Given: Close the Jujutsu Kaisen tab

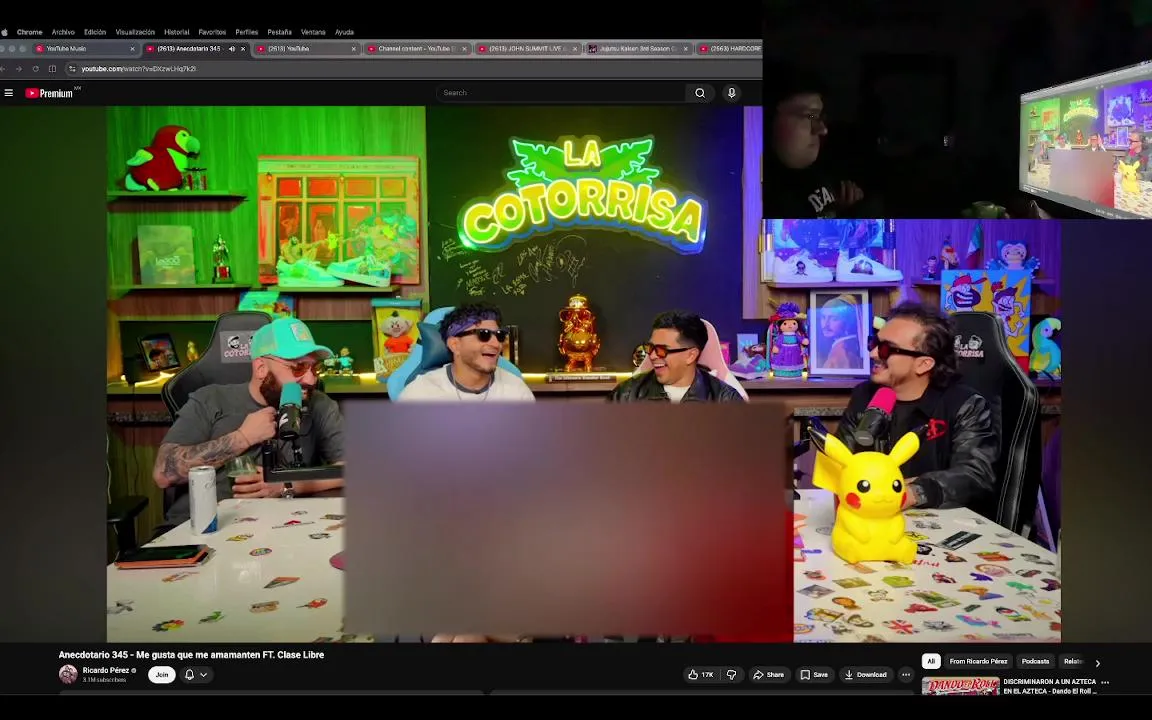Looking at the screenshot, I should pyautogui.click(x=685, y=48).
